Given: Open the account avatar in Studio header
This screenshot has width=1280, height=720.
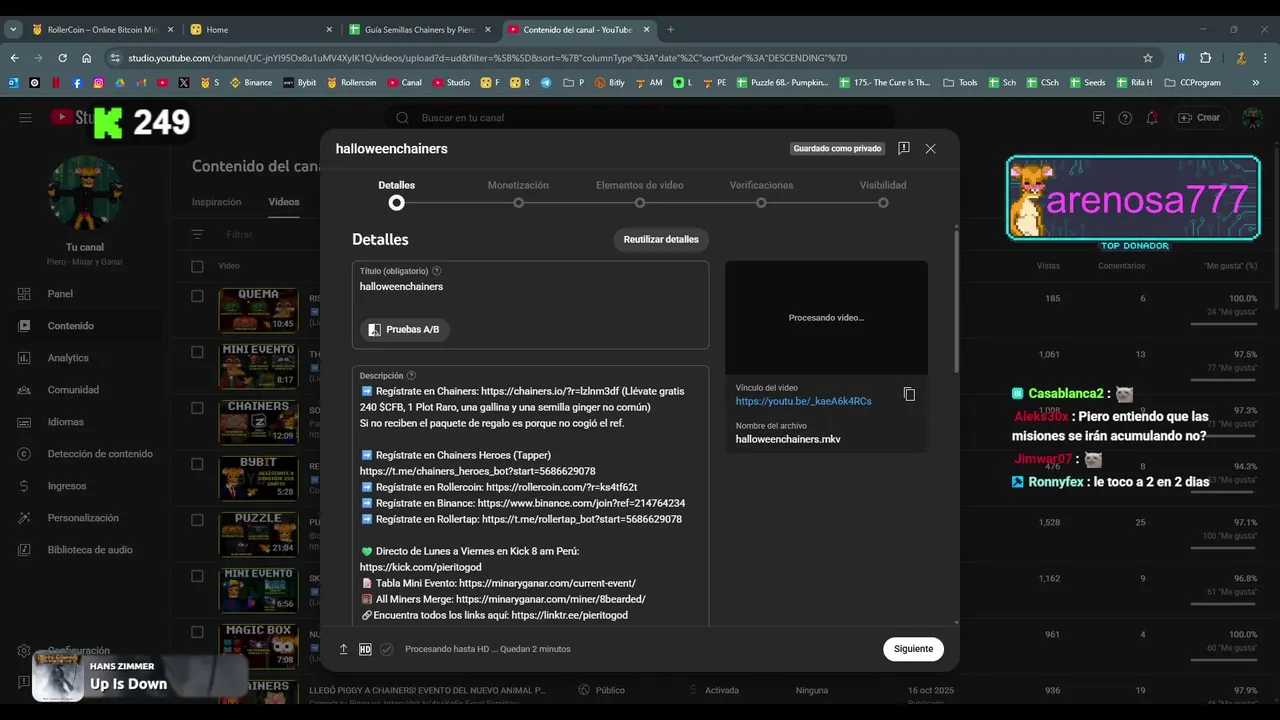Looking at the screenshot, I should (1252, 118).
